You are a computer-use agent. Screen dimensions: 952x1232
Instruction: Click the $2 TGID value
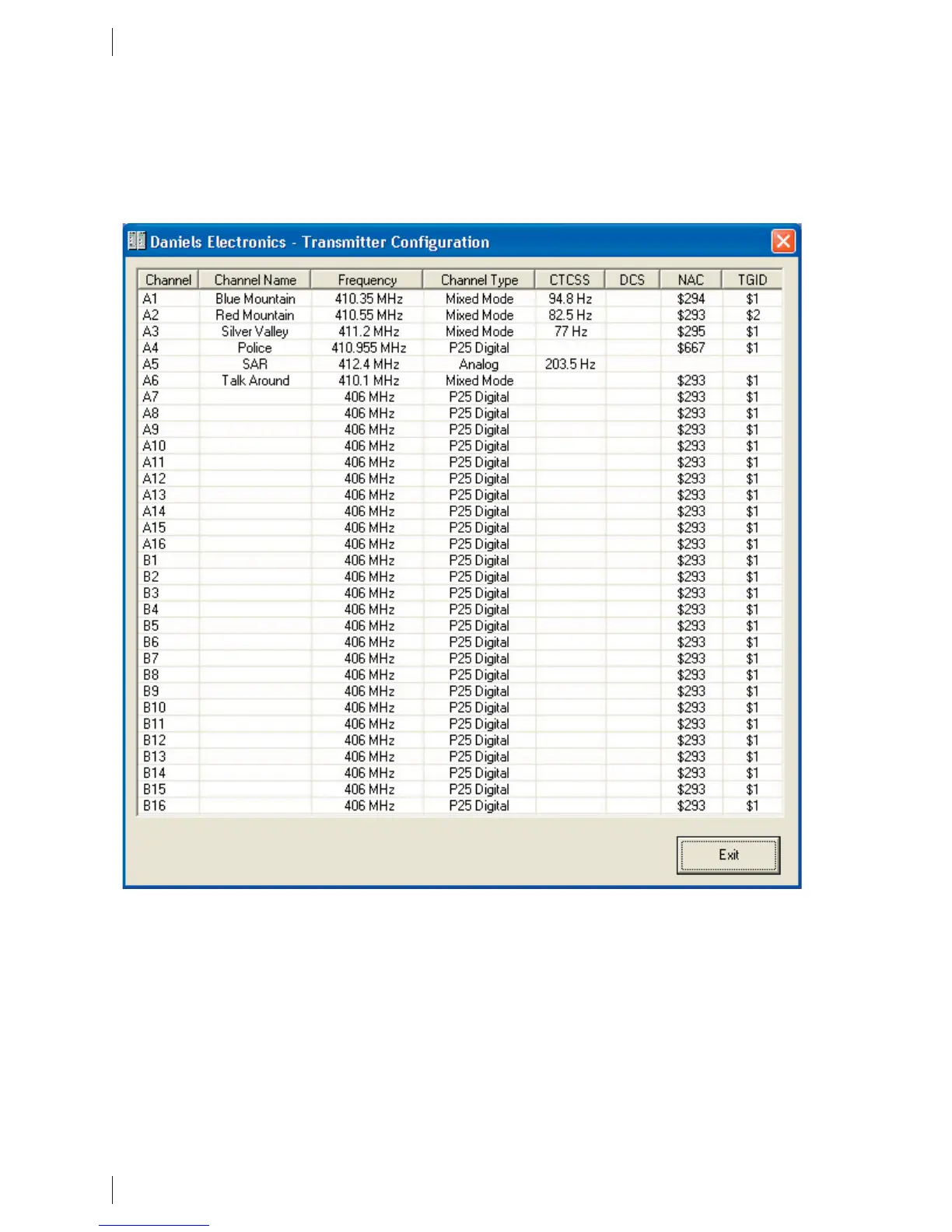click(x=752, y=315)
